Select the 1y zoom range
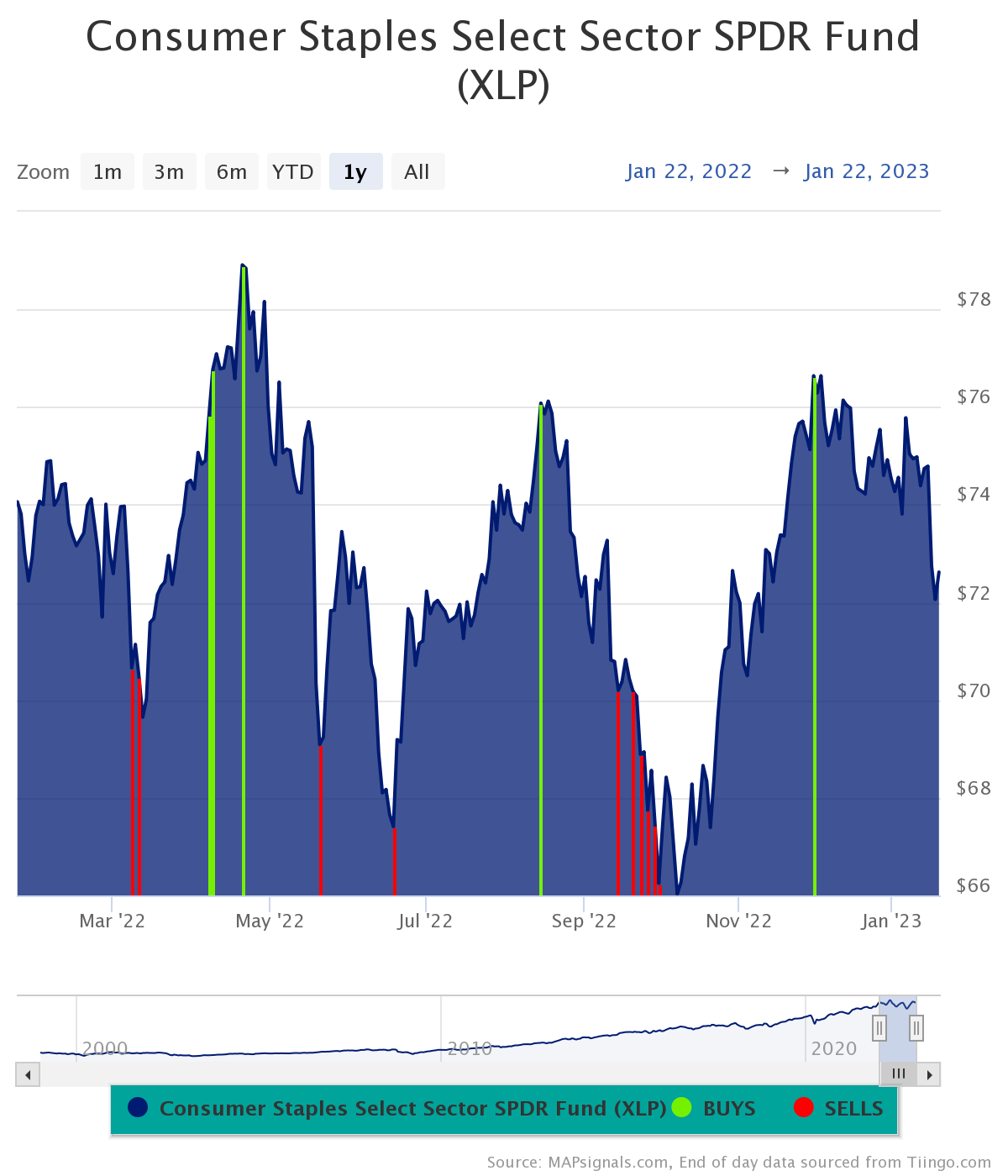The image size is (1008, 1176). [x=355, y=172]
